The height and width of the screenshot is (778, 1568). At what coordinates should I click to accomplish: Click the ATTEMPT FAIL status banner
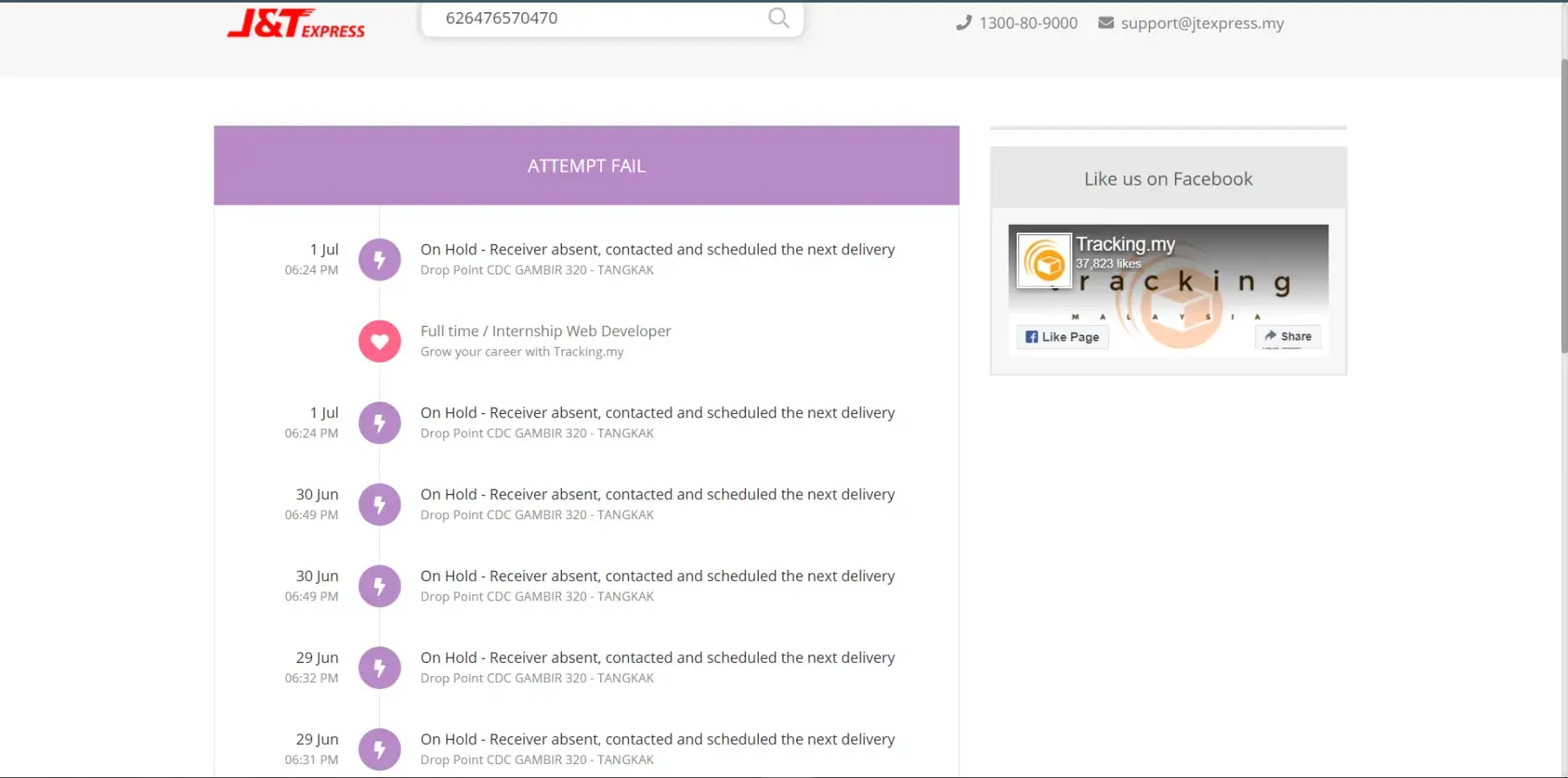[x=586, y=166]
